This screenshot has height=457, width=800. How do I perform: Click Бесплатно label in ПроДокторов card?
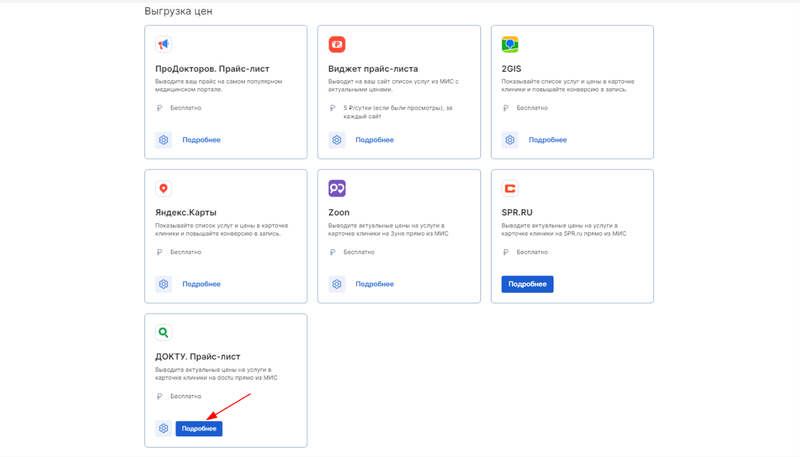(186, 108)
